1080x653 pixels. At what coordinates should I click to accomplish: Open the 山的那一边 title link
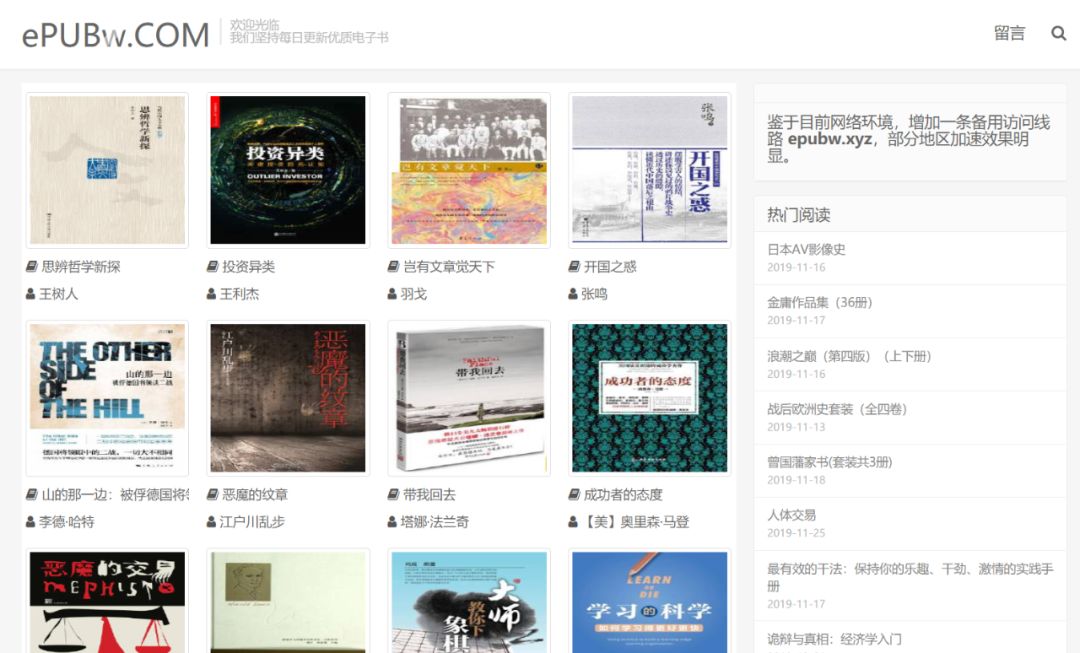(x=115, y=495)
